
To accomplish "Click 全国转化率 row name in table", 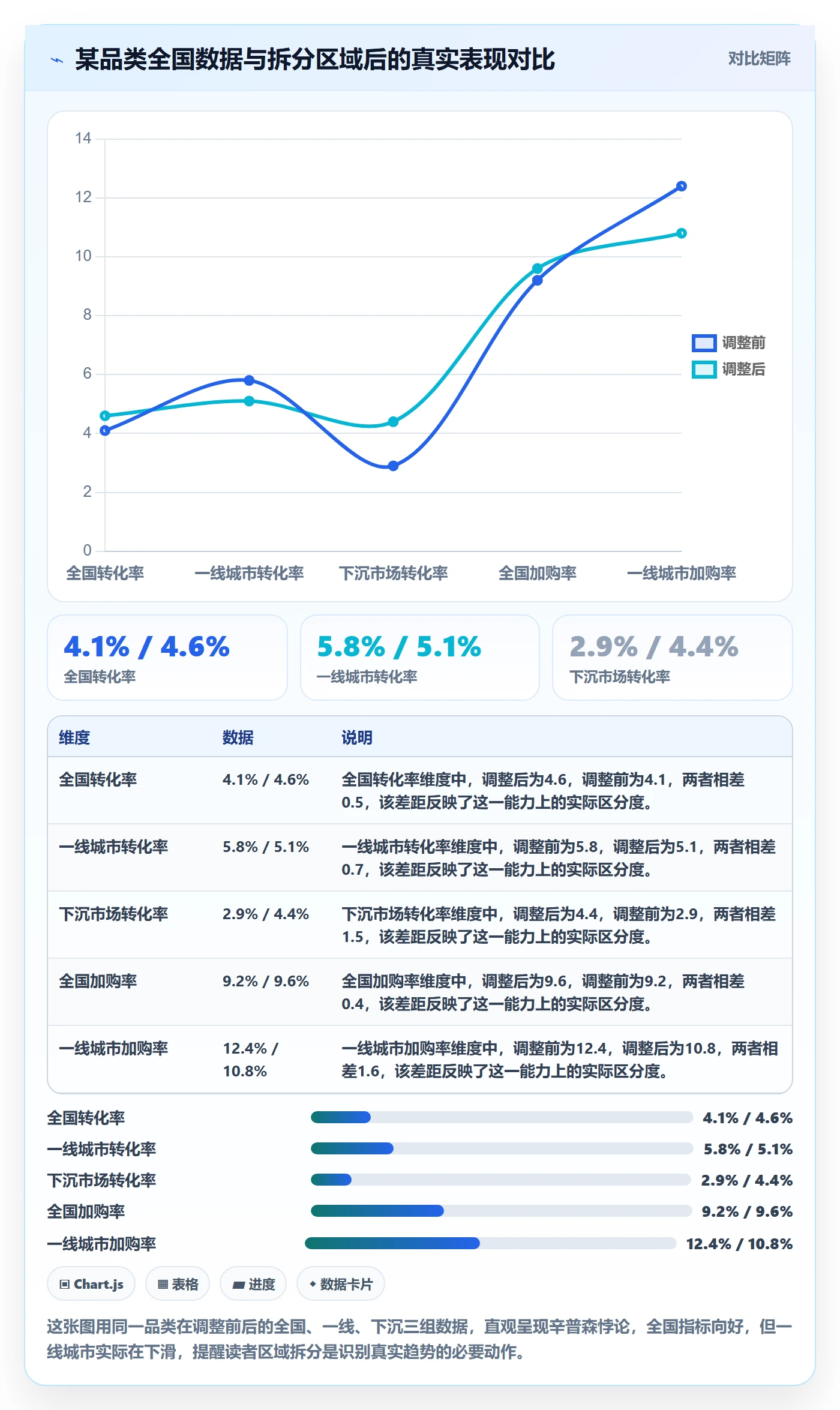I will (x=98, y=779).
